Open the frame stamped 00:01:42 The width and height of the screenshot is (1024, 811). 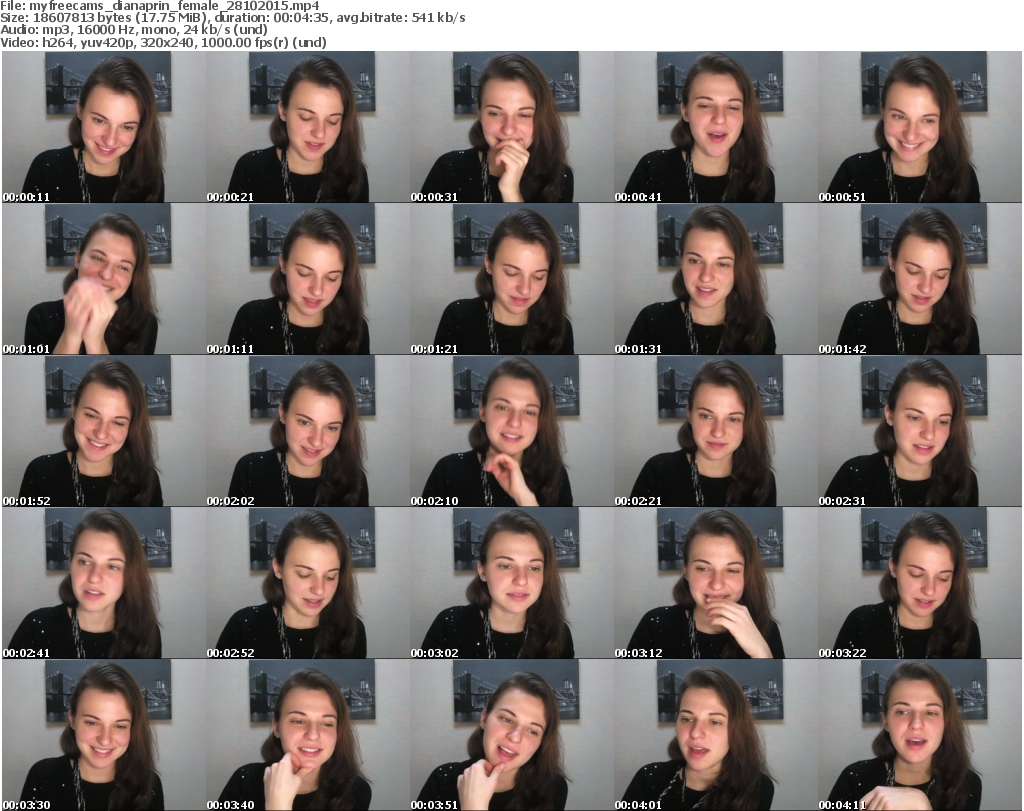tap(920, 279)
